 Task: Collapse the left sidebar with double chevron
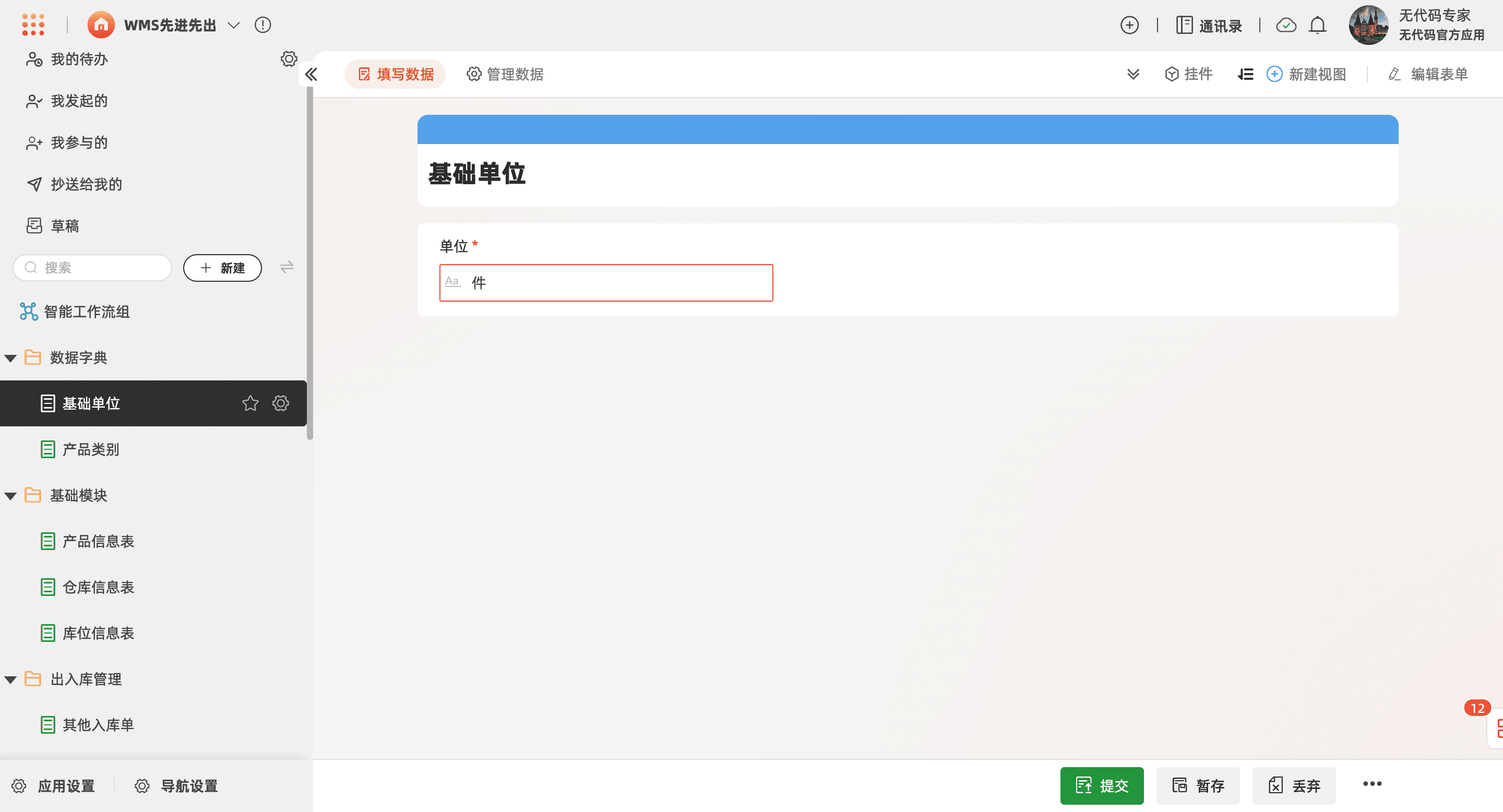tap(311, 74)
